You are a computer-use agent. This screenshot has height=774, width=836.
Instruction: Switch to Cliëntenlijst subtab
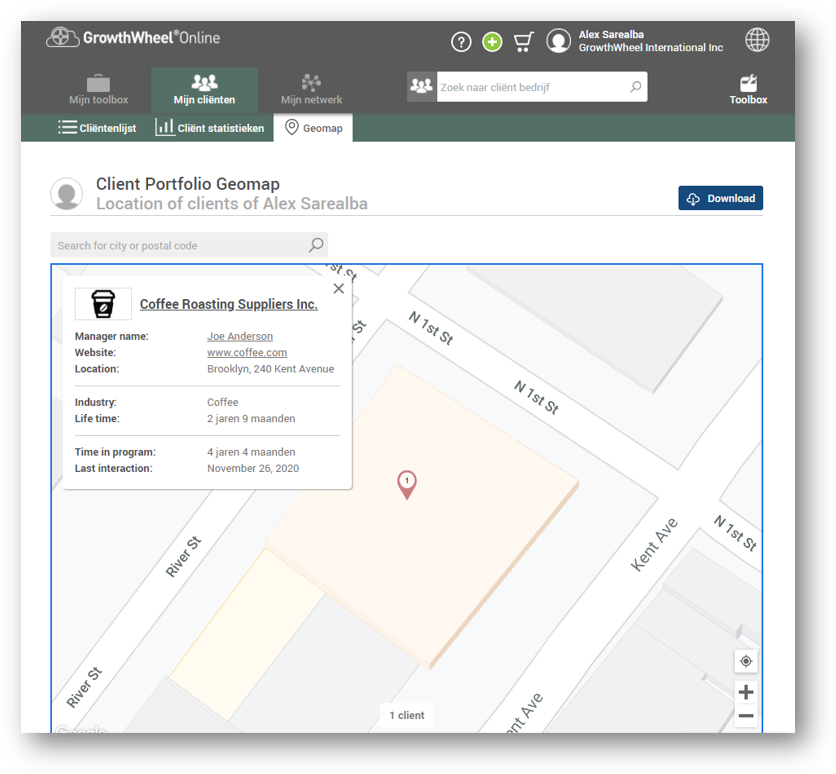(97, 128)
